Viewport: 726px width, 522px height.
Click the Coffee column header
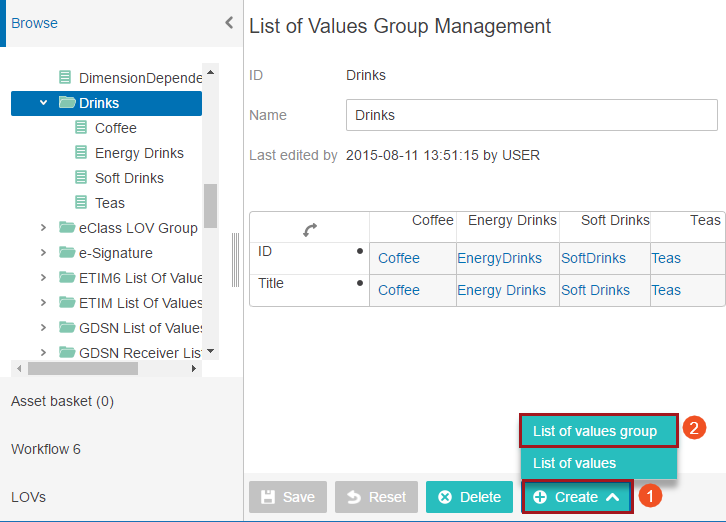(x=432, y=220)
